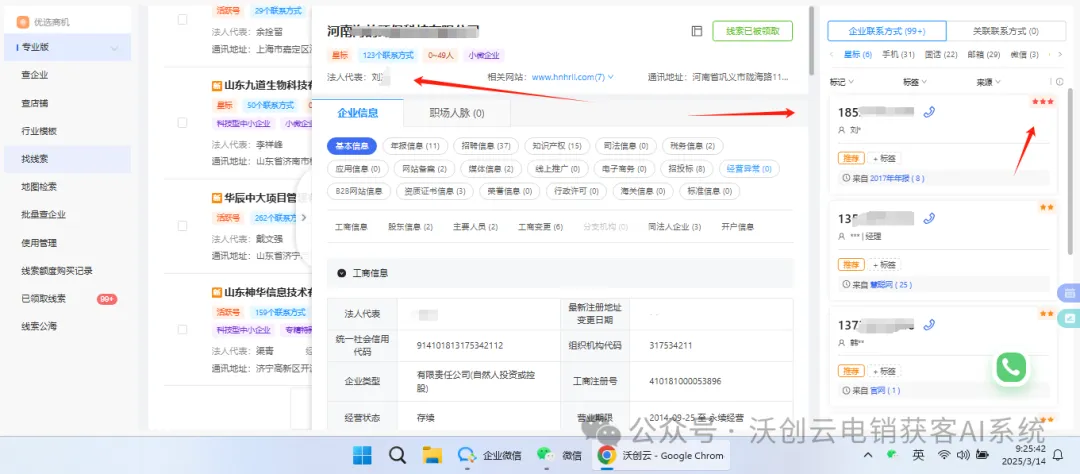The height and width of the screenshot is (474, 1080).
Task: Open the teal floating side widget
Action: click(x=1068, y=318)
